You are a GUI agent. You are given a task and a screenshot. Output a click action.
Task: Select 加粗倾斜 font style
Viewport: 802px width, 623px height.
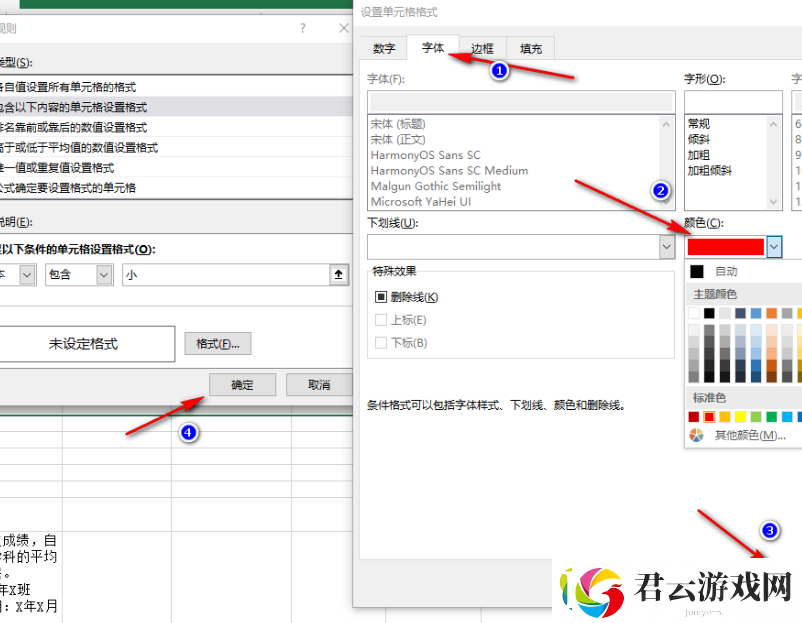click(x=709, y=170)
